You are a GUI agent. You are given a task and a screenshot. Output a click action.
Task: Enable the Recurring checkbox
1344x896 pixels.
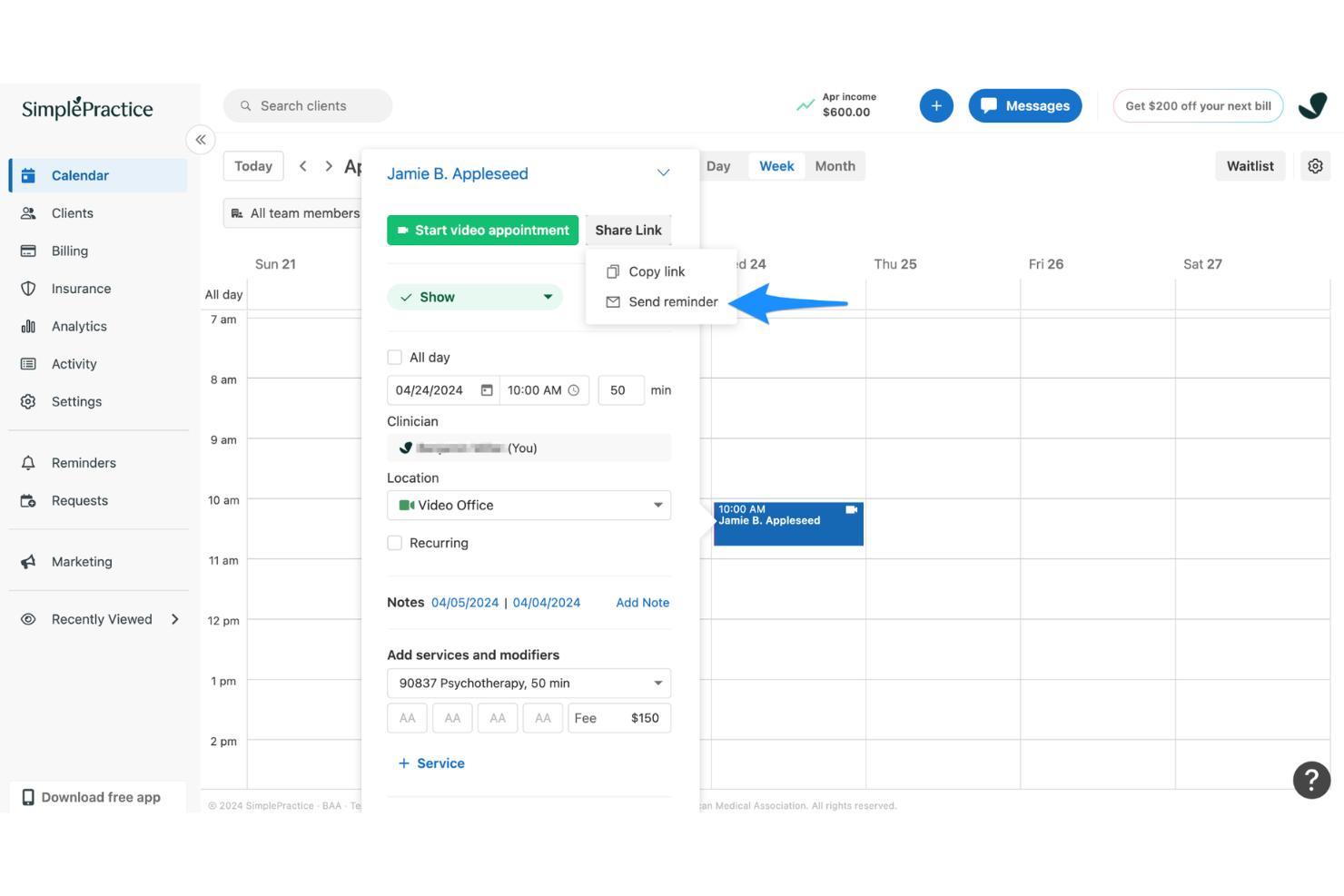click(394, 543)
